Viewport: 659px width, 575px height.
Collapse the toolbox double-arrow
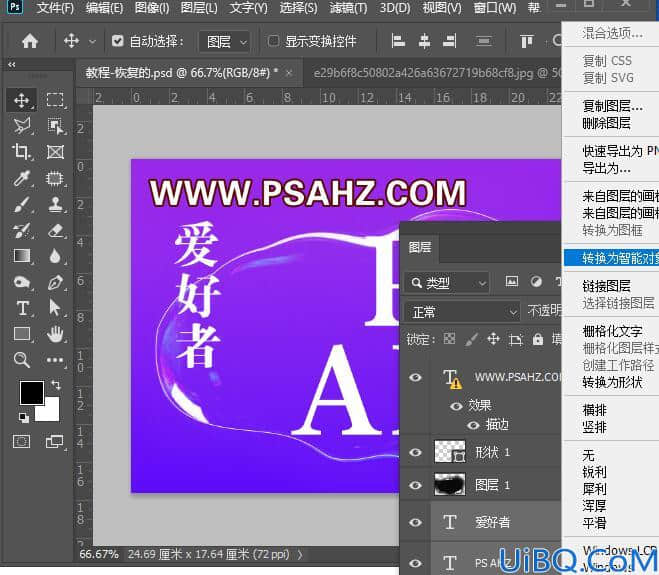[x=12, y=64]
